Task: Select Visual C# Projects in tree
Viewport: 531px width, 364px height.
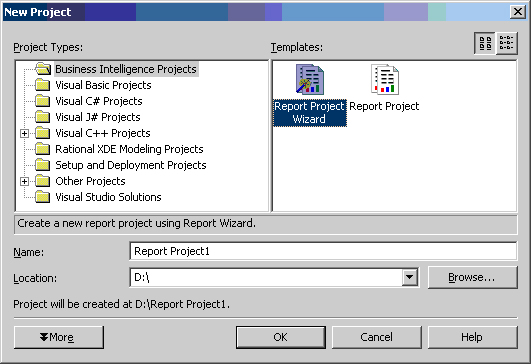Action: 99,101
